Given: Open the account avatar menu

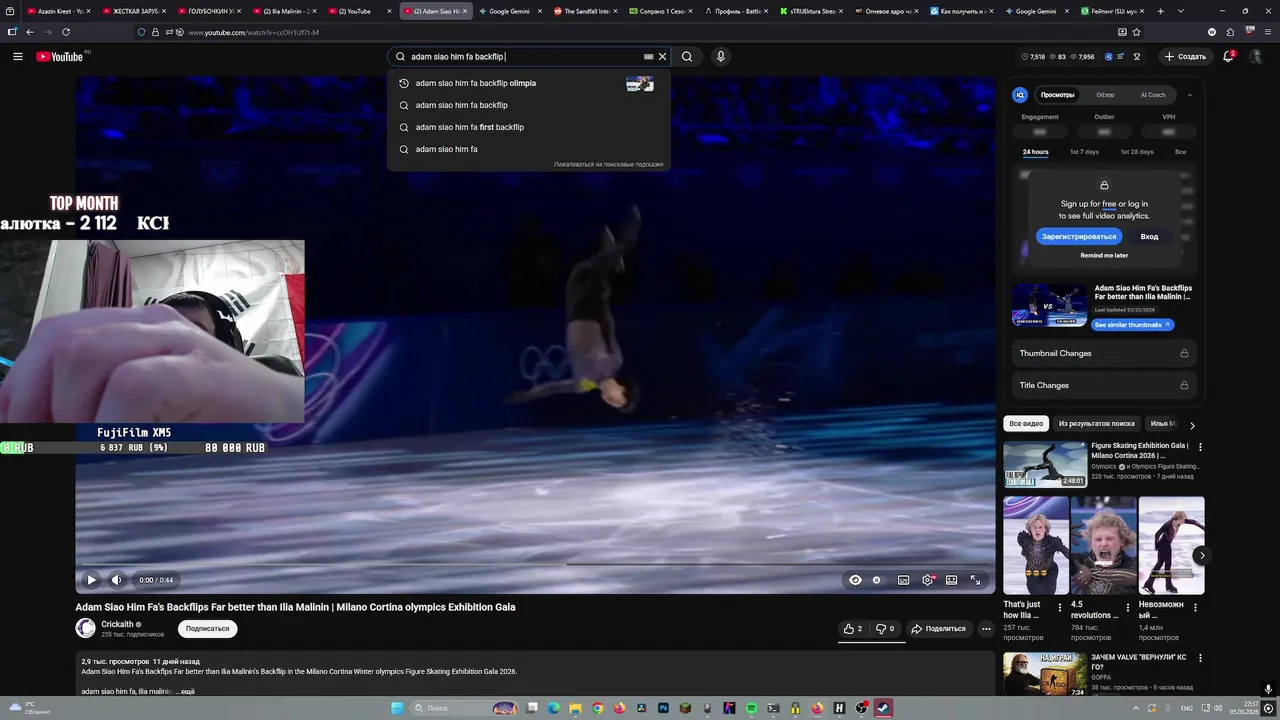Looking at the screenshot, I should click(x=1258, y=57).
